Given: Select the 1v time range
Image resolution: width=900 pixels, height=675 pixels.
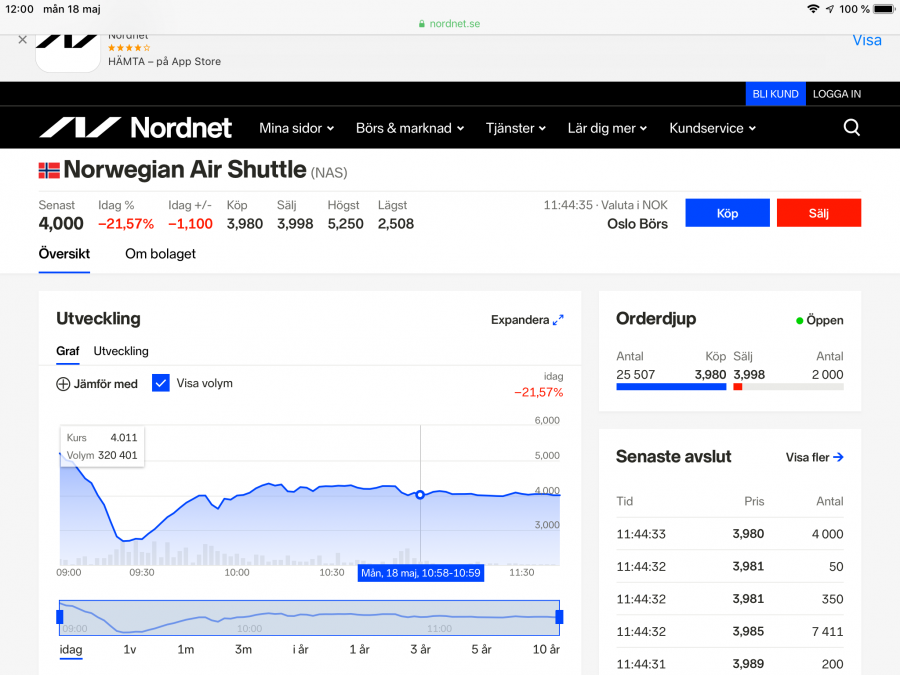Looking at the screenshot, I should point(130,649).
